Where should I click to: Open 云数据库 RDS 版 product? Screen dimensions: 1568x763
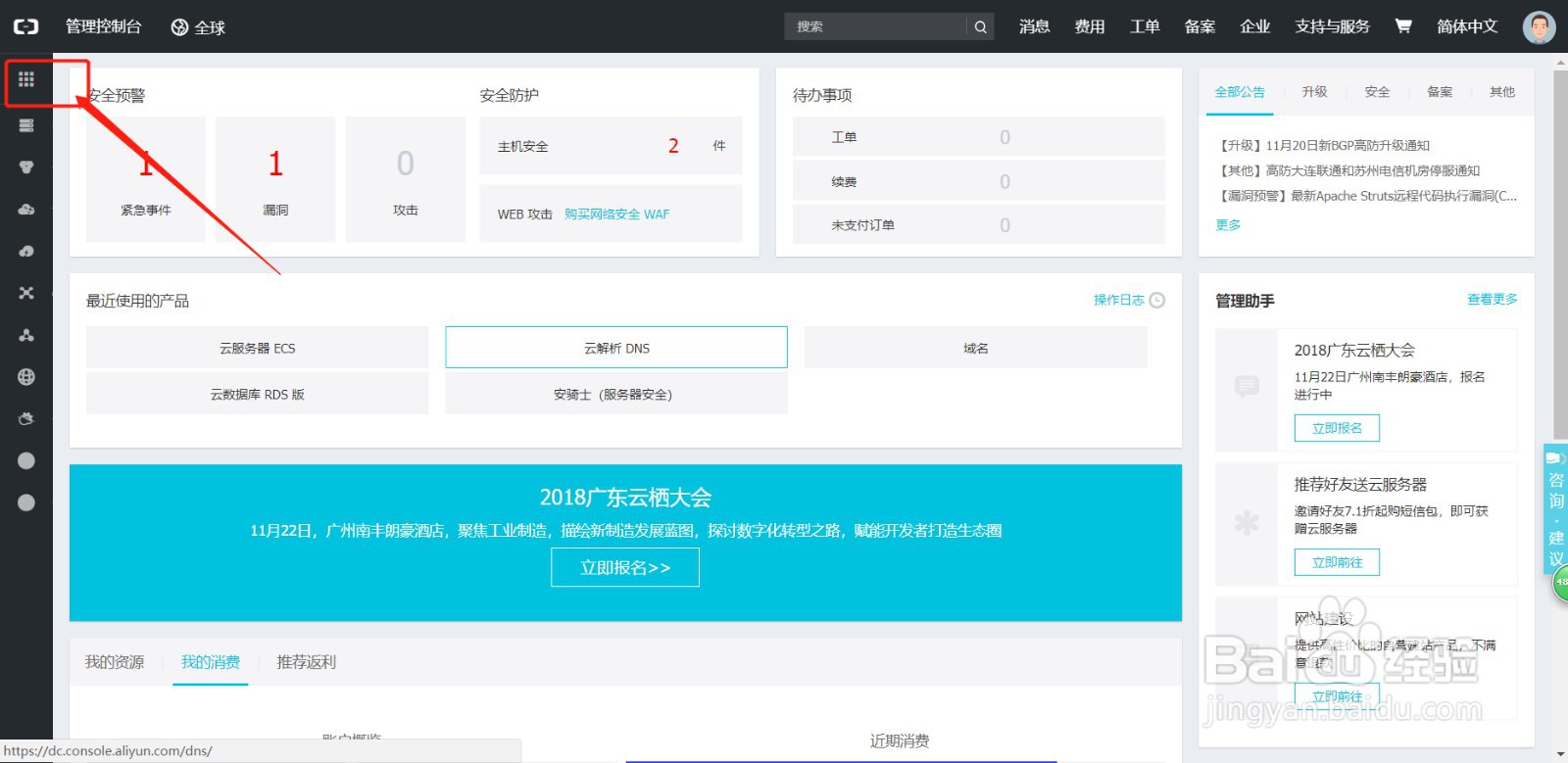(258, 394)
